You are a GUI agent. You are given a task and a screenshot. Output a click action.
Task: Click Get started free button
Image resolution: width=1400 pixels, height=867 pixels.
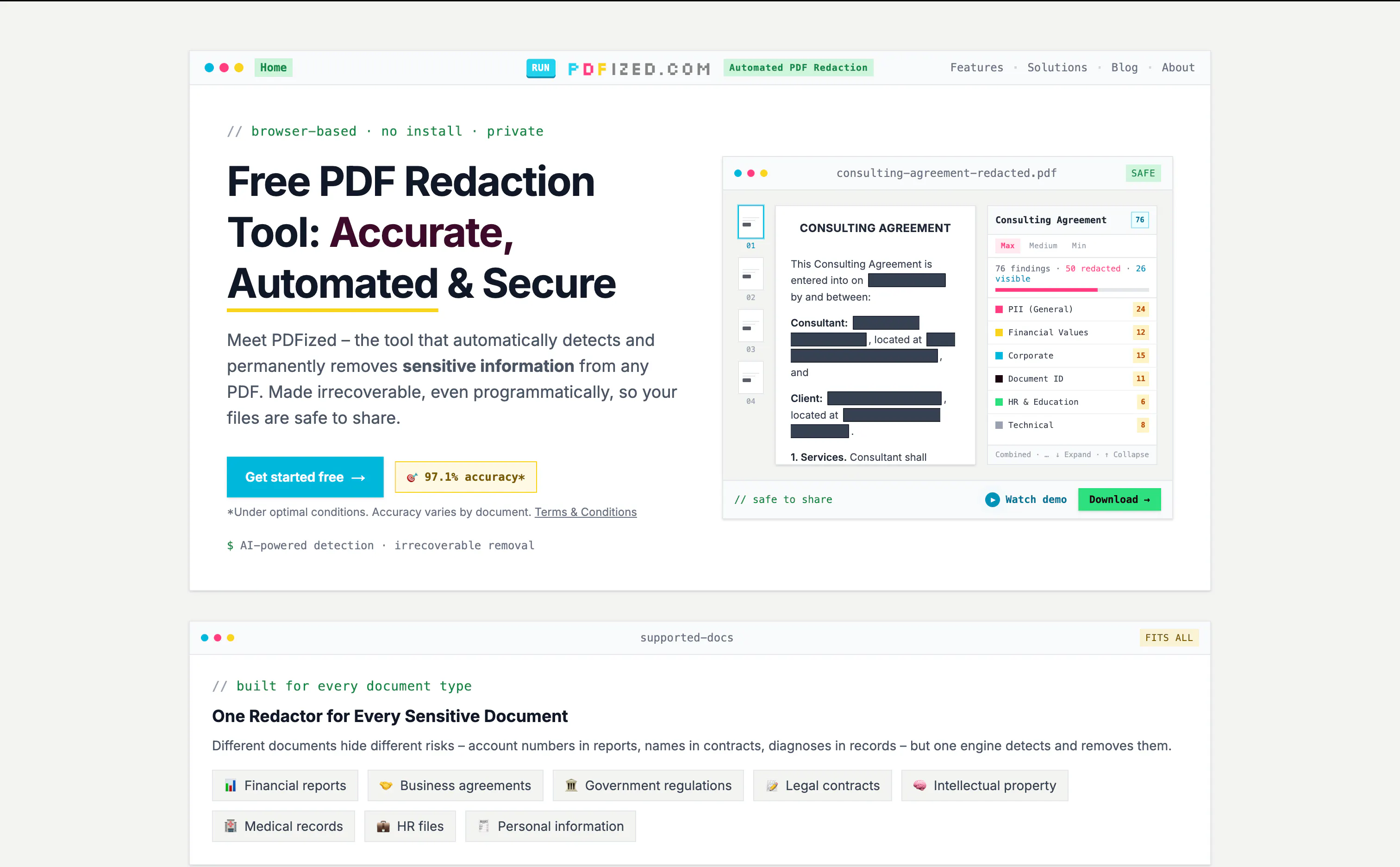[305, 477]
